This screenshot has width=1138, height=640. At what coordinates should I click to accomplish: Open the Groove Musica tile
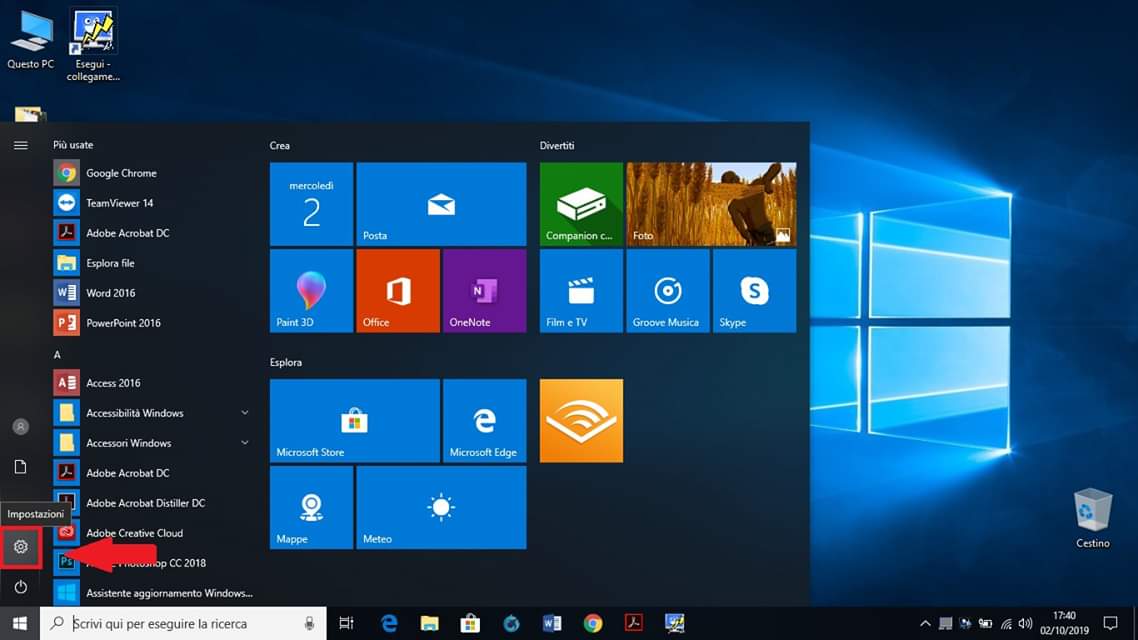[668, 291]
